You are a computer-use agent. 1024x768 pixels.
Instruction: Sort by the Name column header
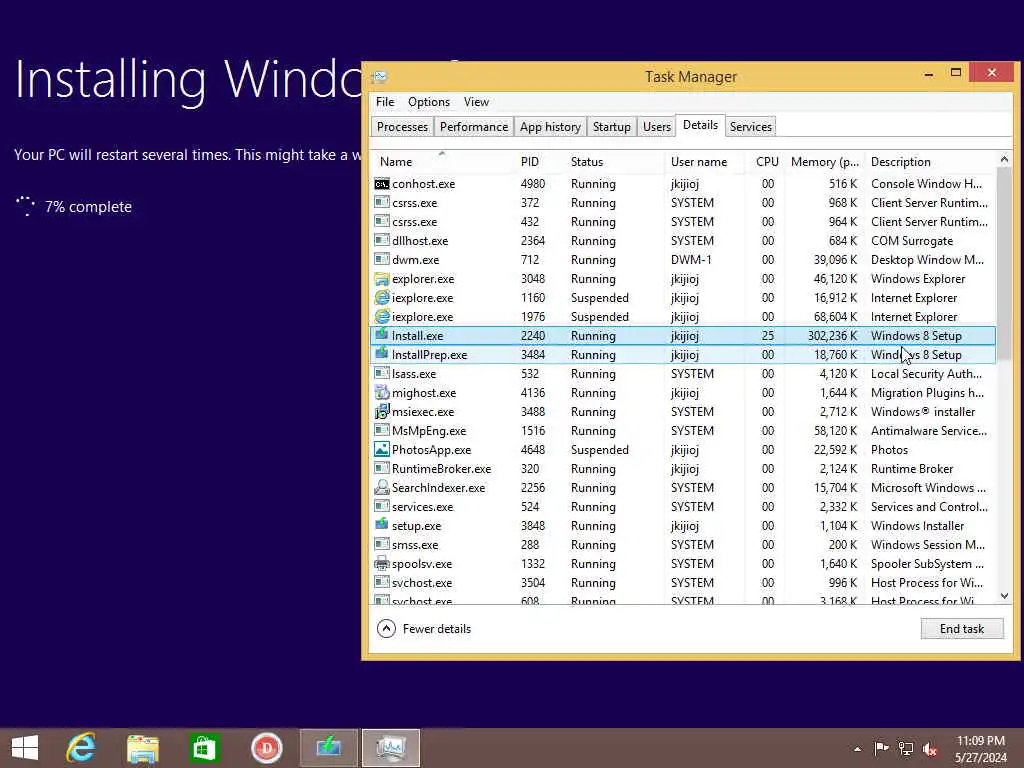pyautogui.click(x=442, y=161)
